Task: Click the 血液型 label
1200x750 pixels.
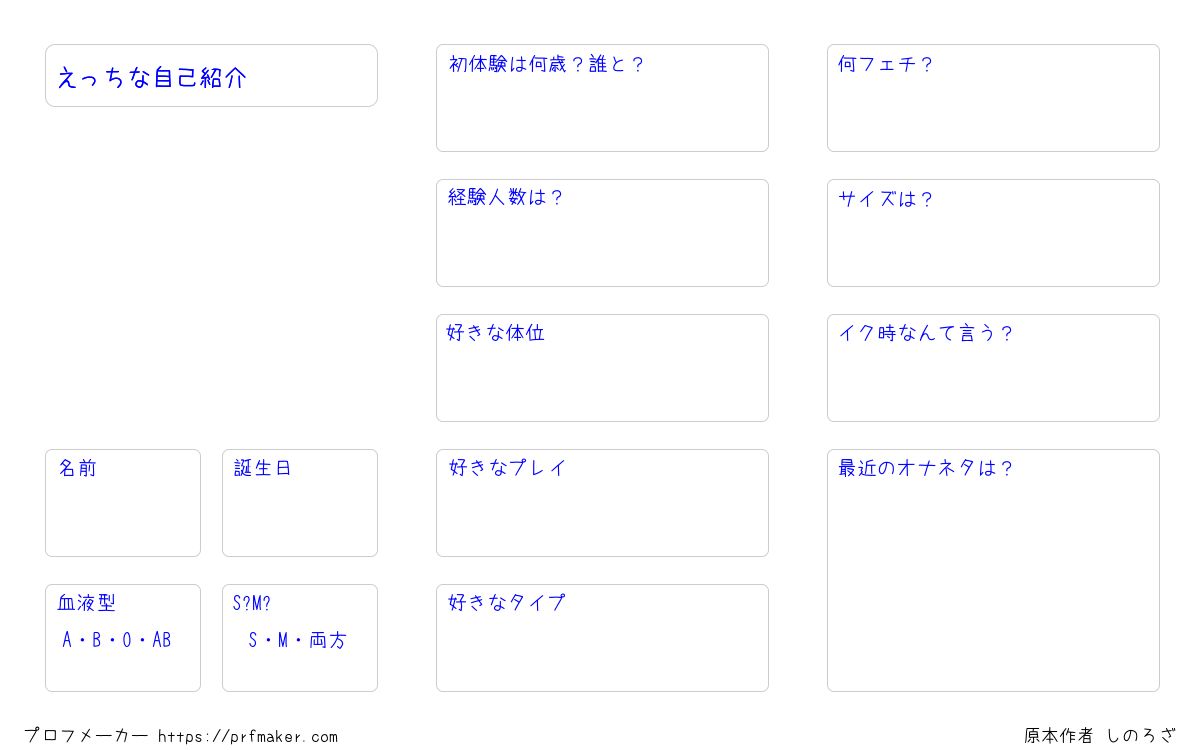Action: pos(87,603)
